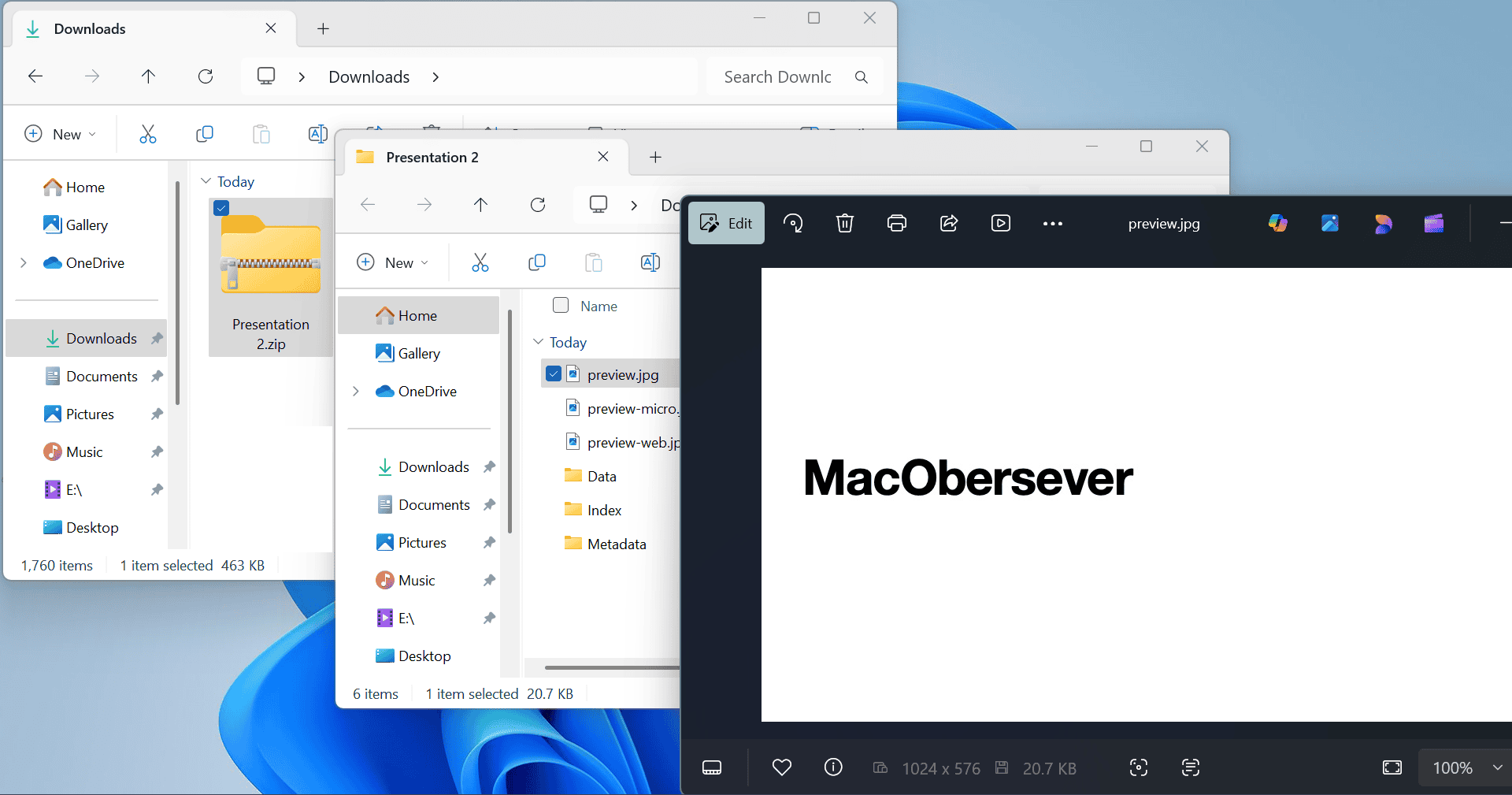Run visual search on the image

(x=1138, y=768)
